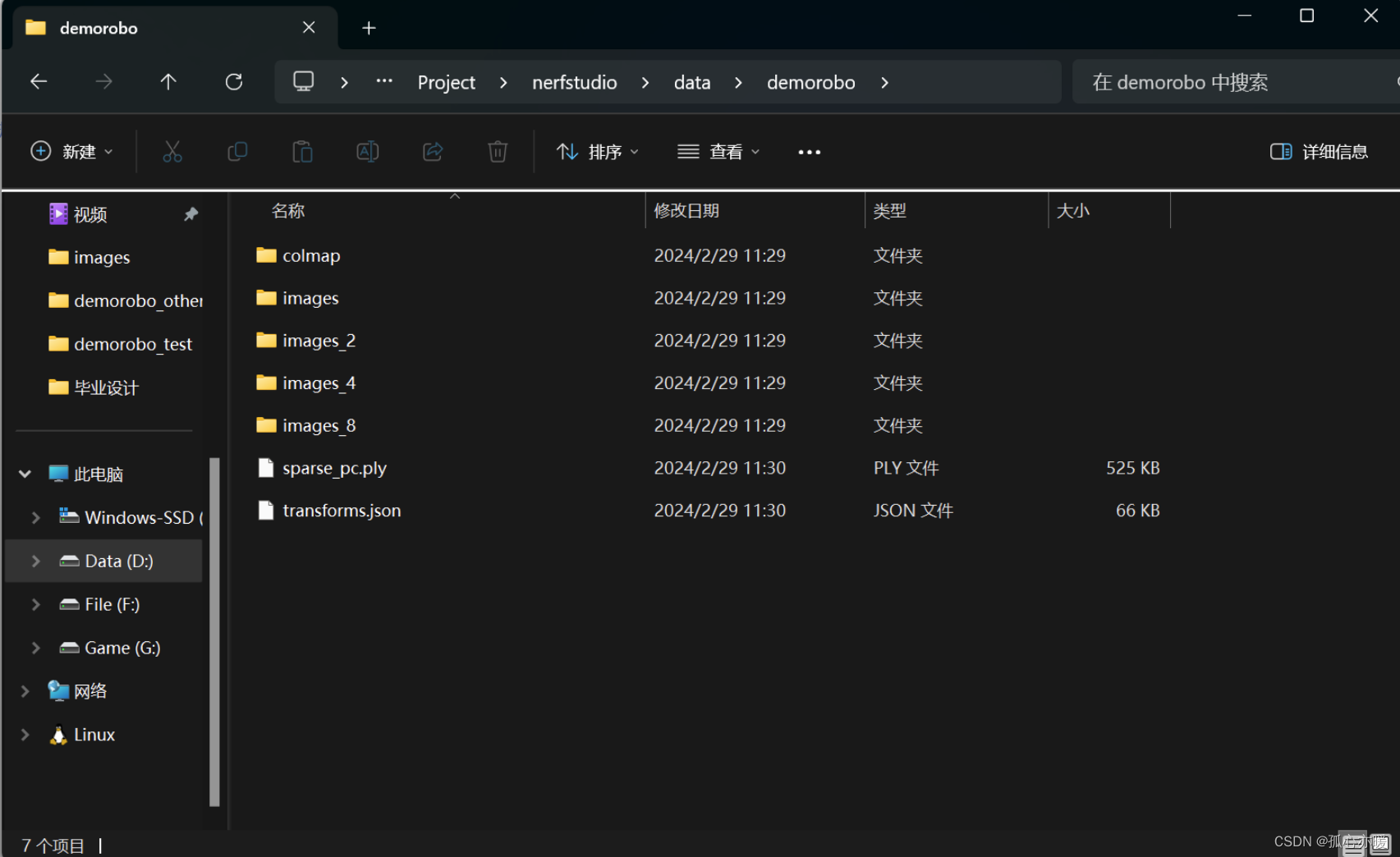The width and height of the screenshot is (1400, 857).
Task: Expand the chevron after demorobo breadcrumb
Action: tap(884, 82)
